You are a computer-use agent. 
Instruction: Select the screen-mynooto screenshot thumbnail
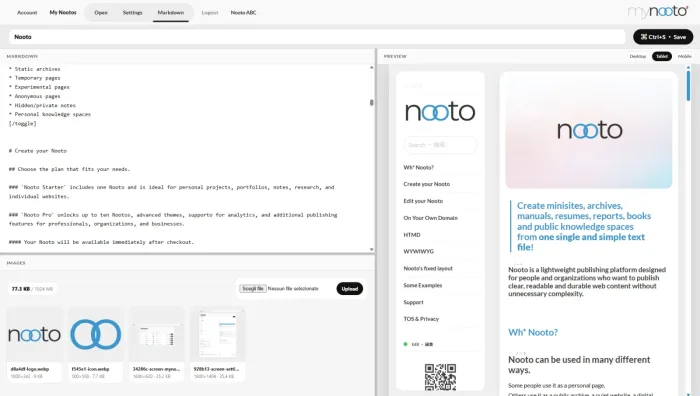(x=157, y=334)
